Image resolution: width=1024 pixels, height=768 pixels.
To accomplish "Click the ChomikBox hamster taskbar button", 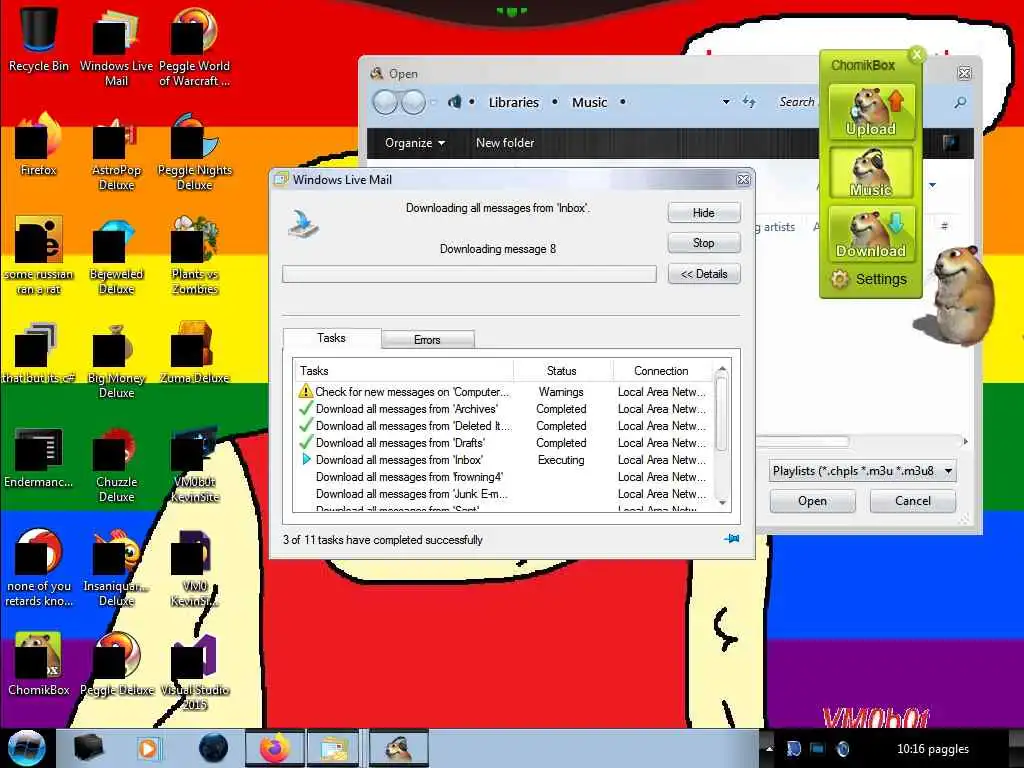I will point(399,748).
